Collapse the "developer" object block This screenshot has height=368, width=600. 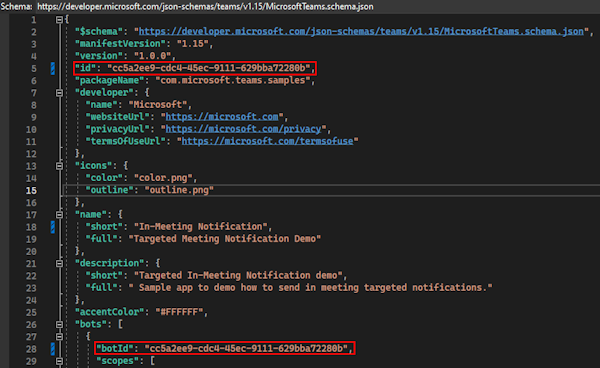(59, 93)
